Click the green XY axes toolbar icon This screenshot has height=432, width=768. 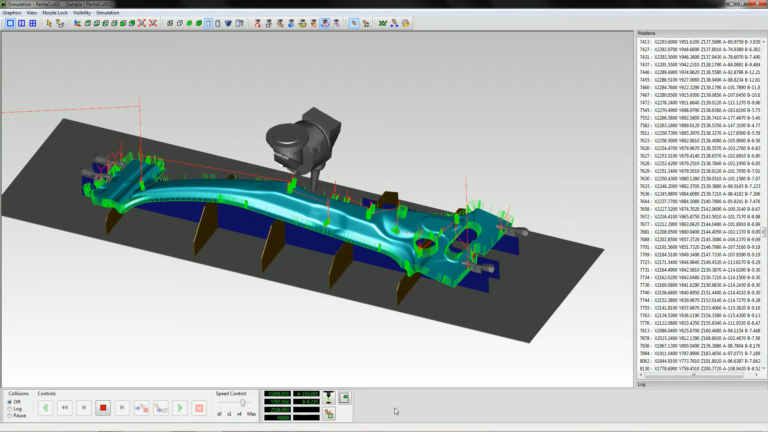383,23
